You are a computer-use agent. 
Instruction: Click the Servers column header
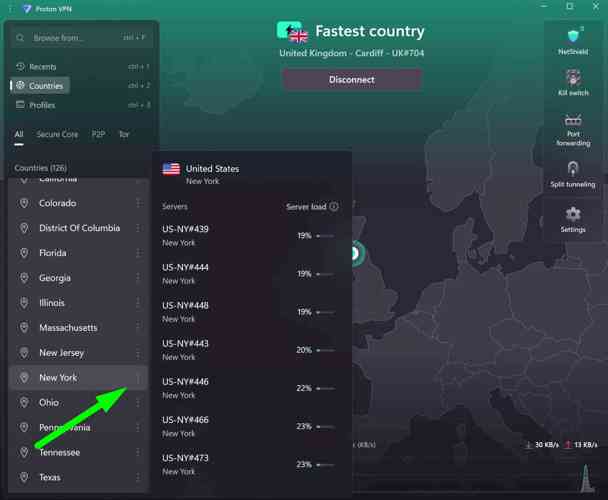174,207
